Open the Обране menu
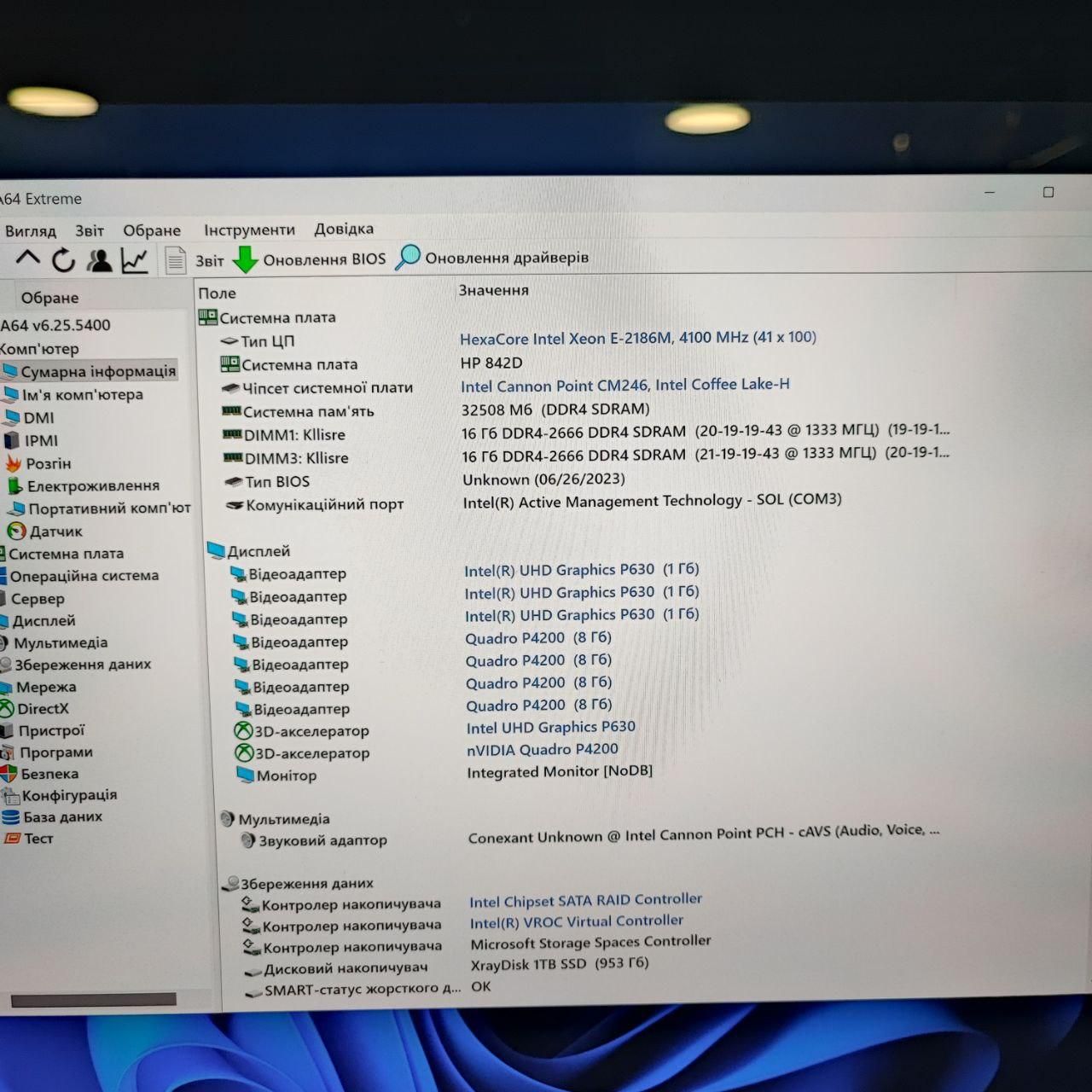This screenshot has height=1092, width=1092. (x=152, y=230)
